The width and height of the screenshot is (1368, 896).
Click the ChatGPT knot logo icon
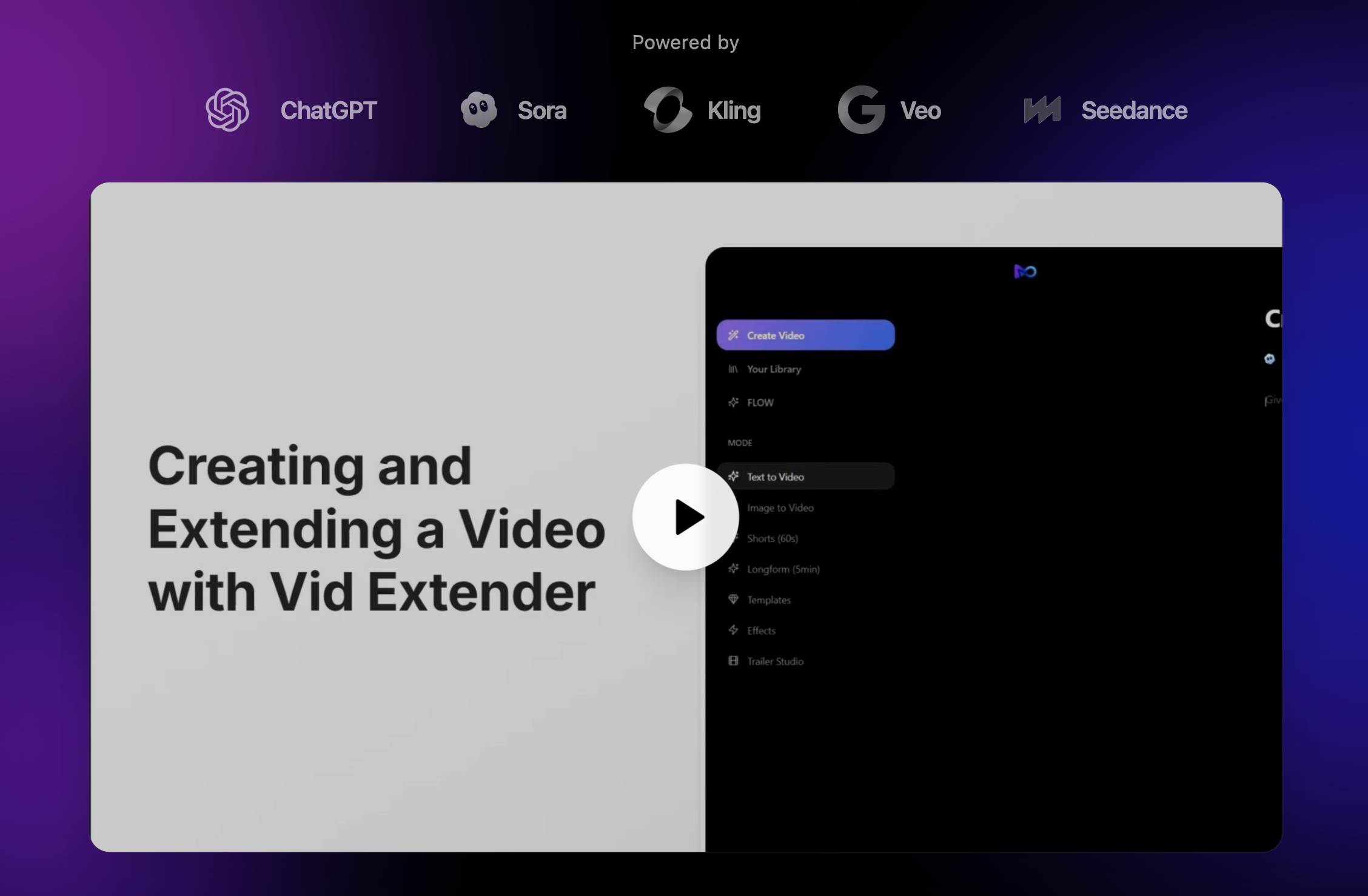pyautogui.click(x=227, y=110)
